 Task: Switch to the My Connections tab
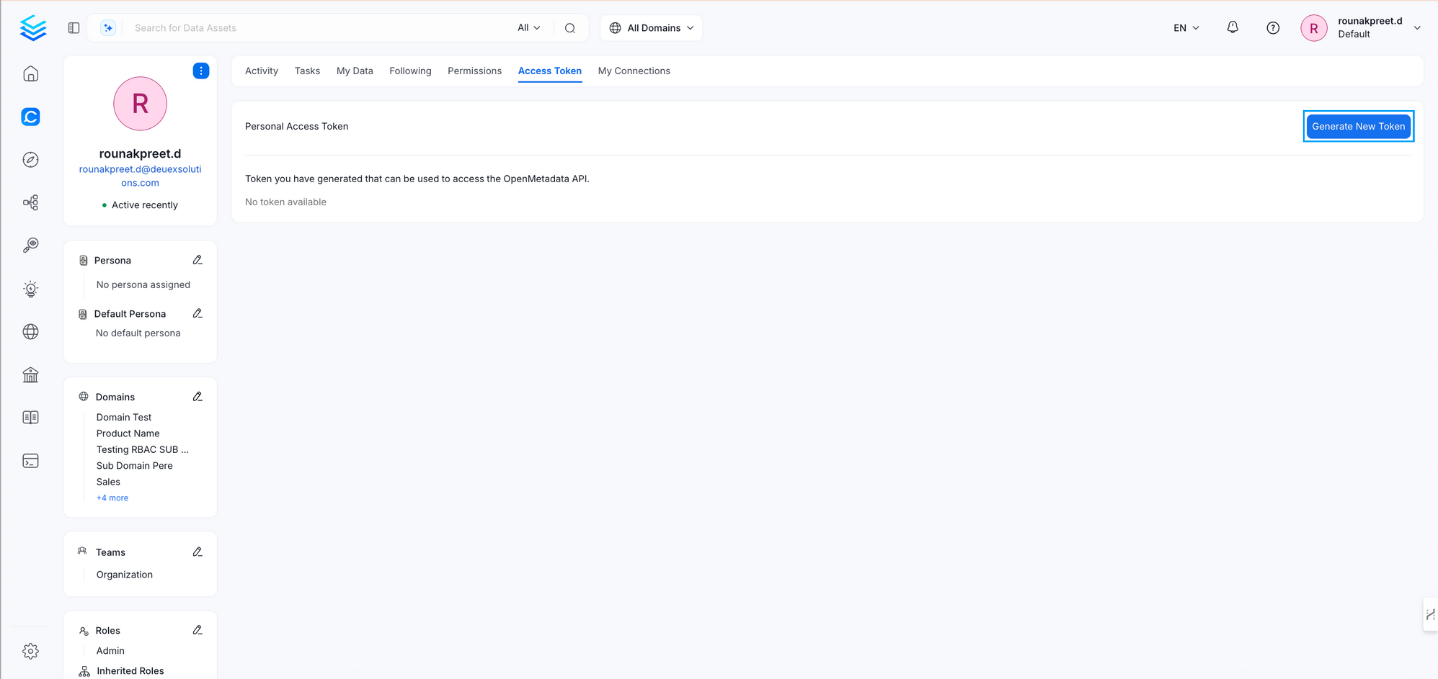634,71
